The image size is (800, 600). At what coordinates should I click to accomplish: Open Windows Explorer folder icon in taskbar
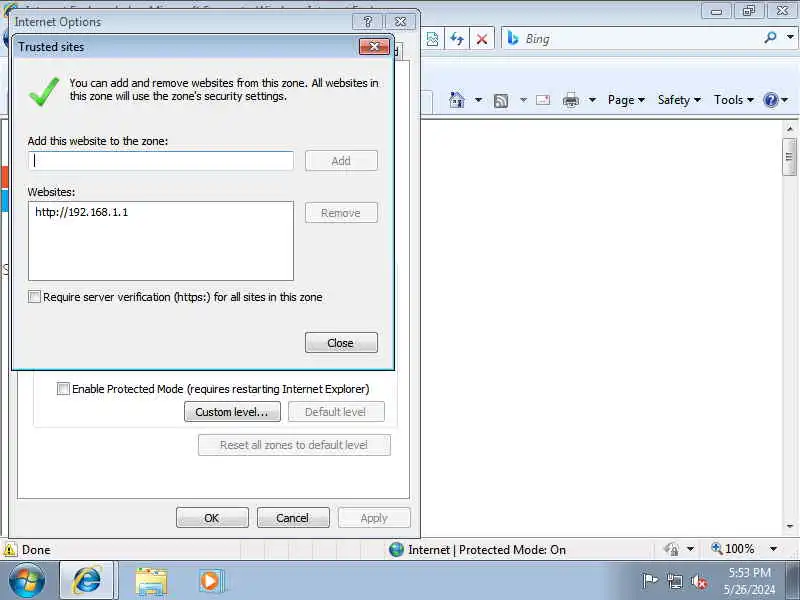click(151, 582)
